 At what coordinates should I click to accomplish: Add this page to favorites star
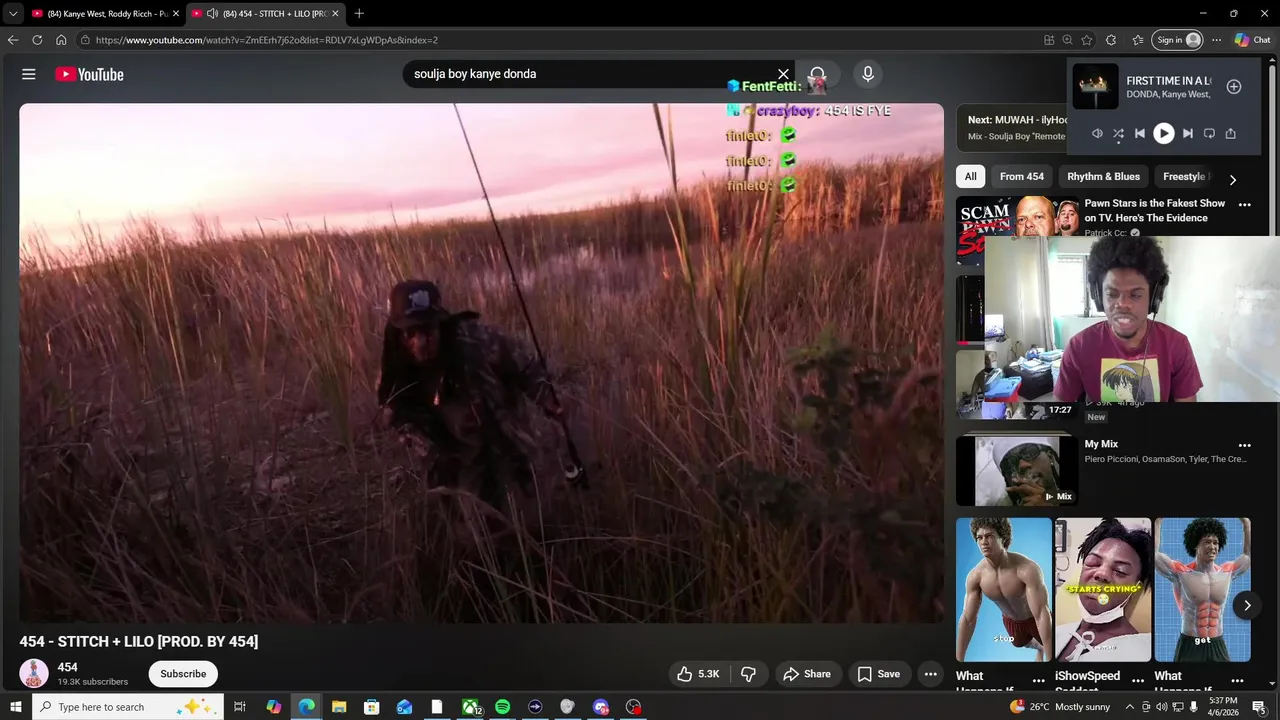coord(1087,40)
